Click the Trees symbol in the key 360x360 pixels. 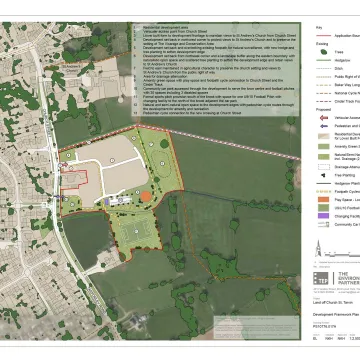click(x=323, y=52)
